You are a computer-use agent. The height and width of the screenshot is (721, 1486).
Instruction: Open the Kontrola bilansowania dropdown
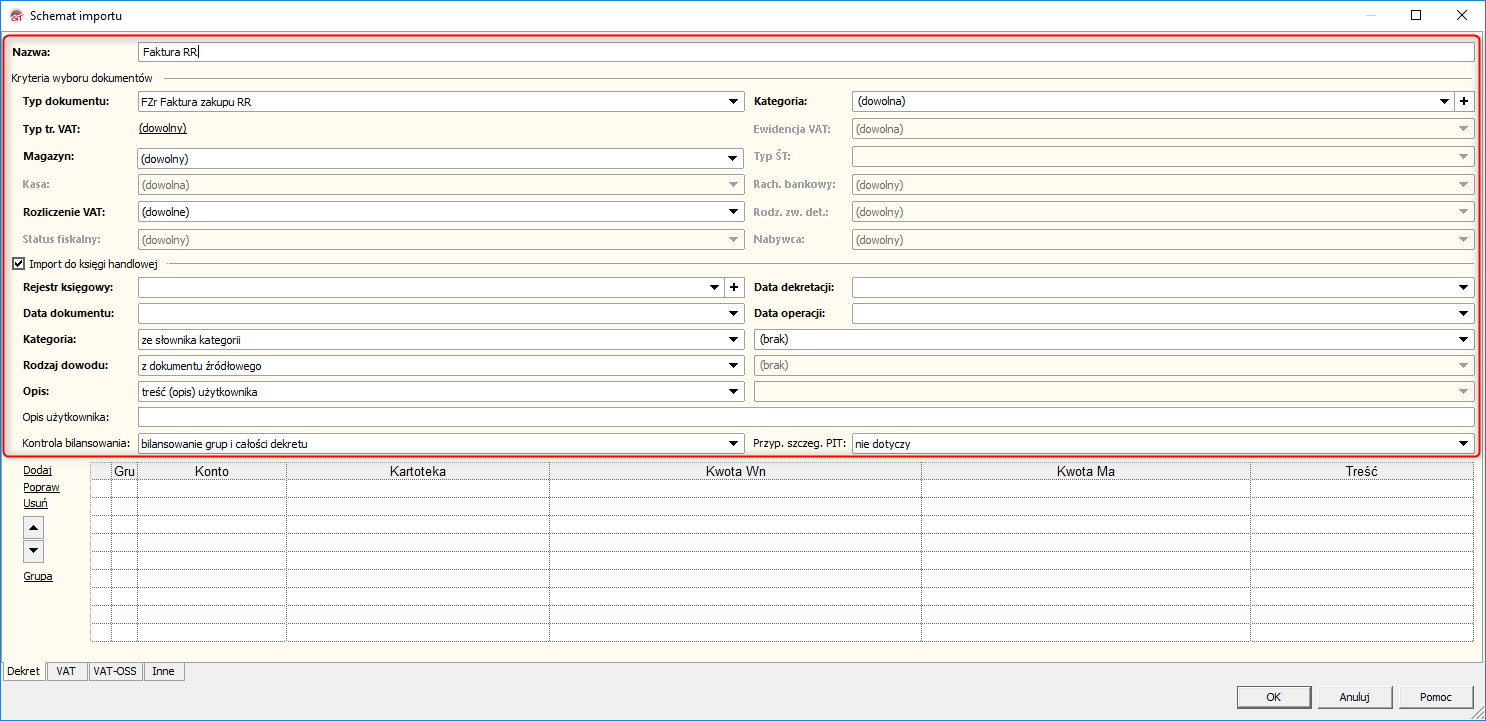pos(733,443)
